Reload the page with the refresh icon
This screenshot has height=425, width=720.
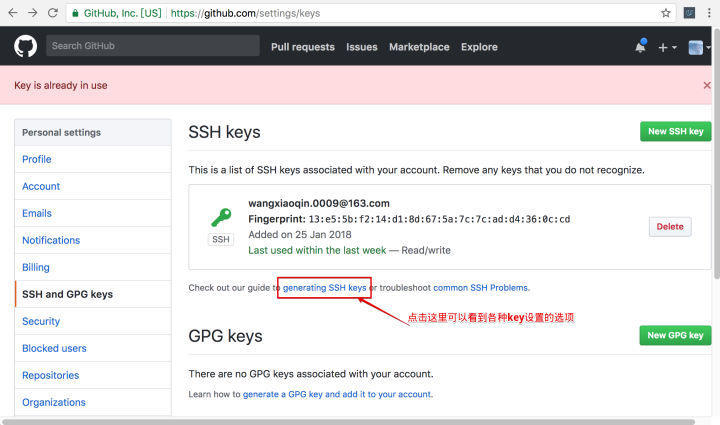(53, 13)
